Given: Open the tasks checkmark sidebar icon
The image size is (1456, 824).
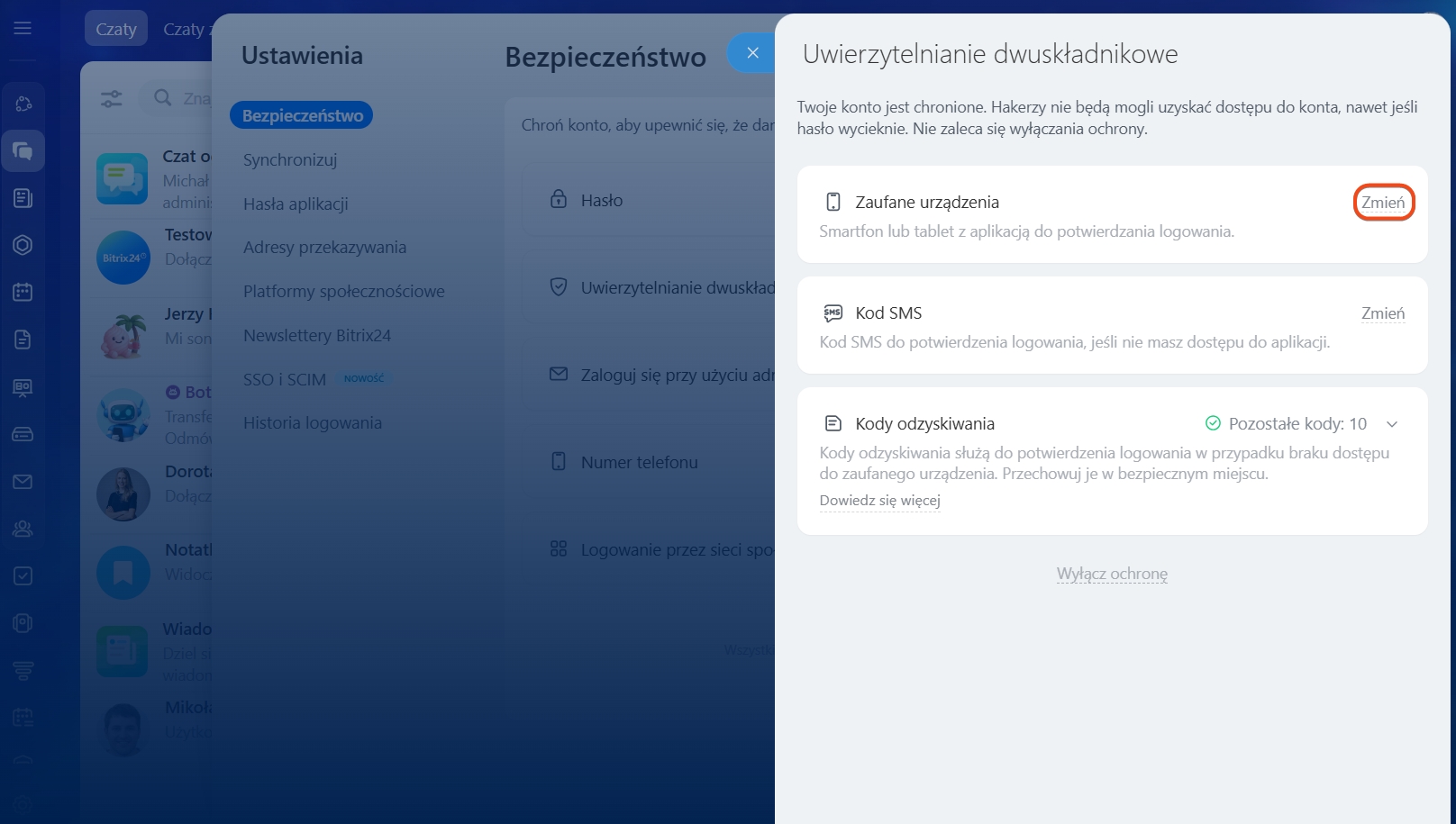Looking at the screenshot, I should click(23, 576).
